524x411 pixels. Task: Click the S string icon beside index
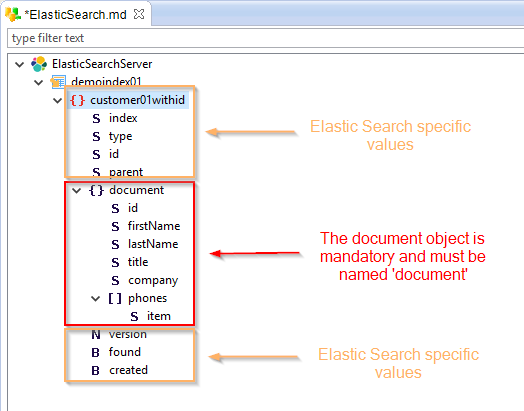click(96, 118)
